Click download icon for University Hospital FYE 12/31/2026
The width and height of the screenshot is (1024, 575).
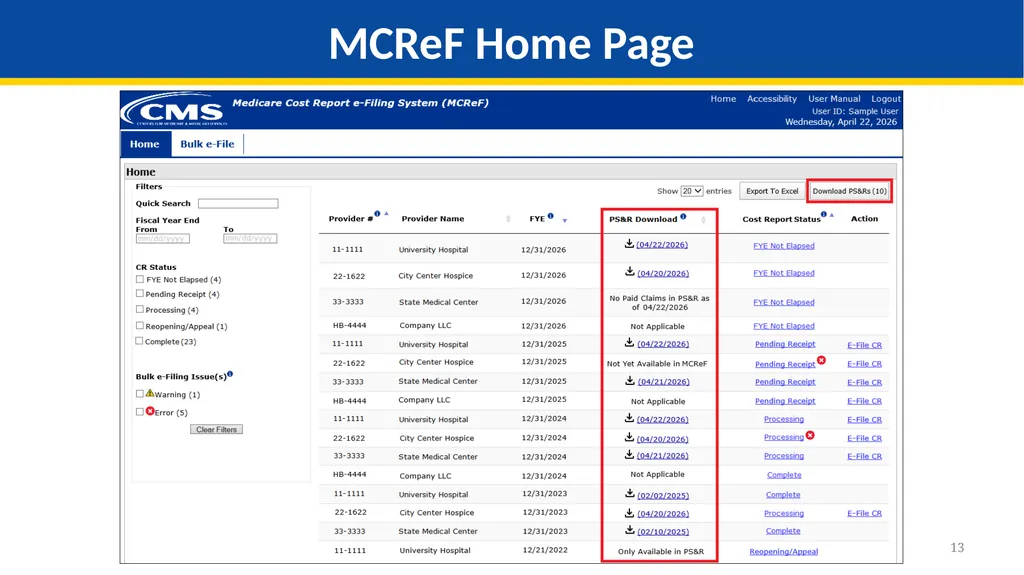(629, 244)
